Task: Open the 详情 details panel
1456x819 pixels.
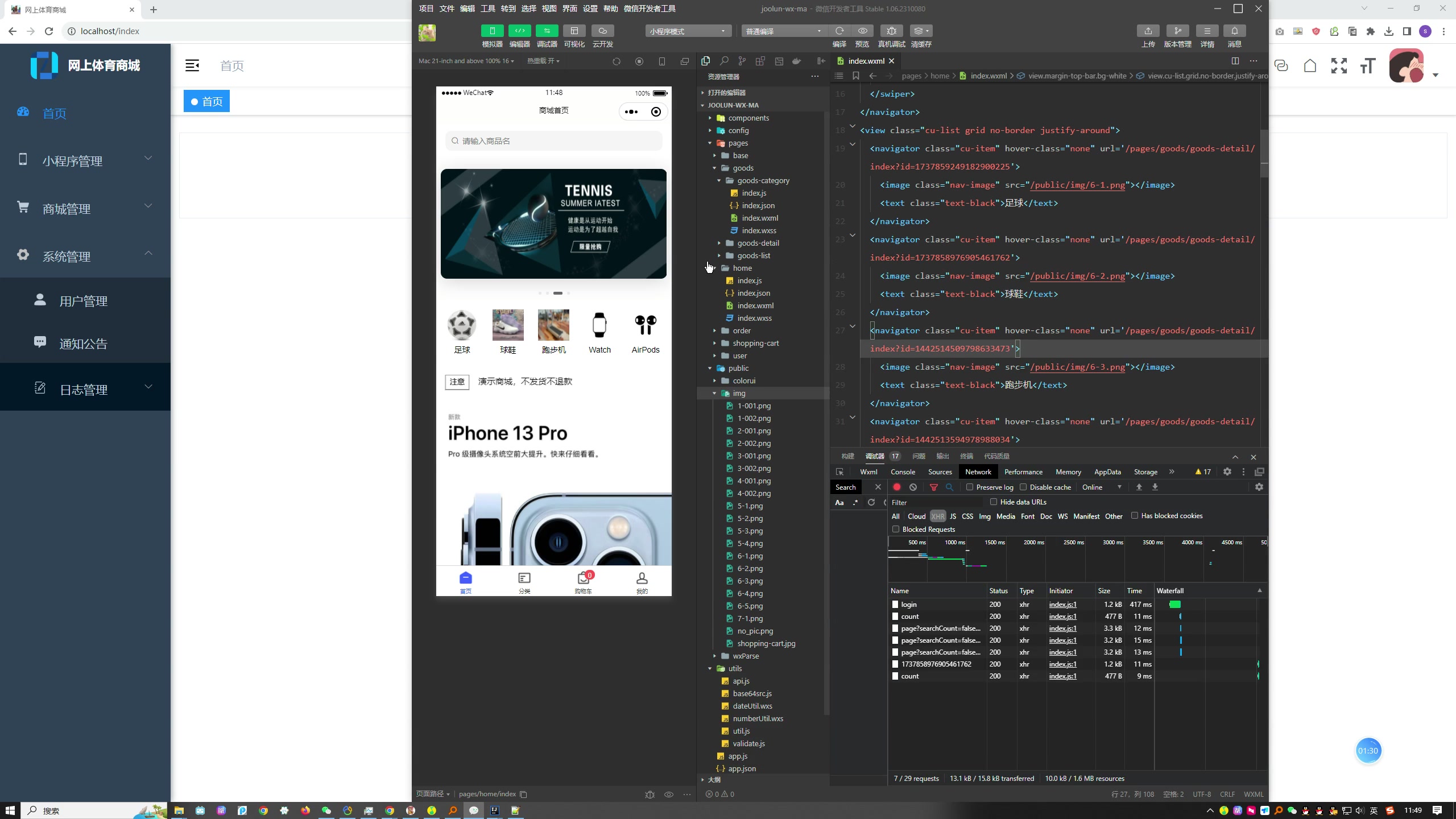Action: tap(1207, 31)
